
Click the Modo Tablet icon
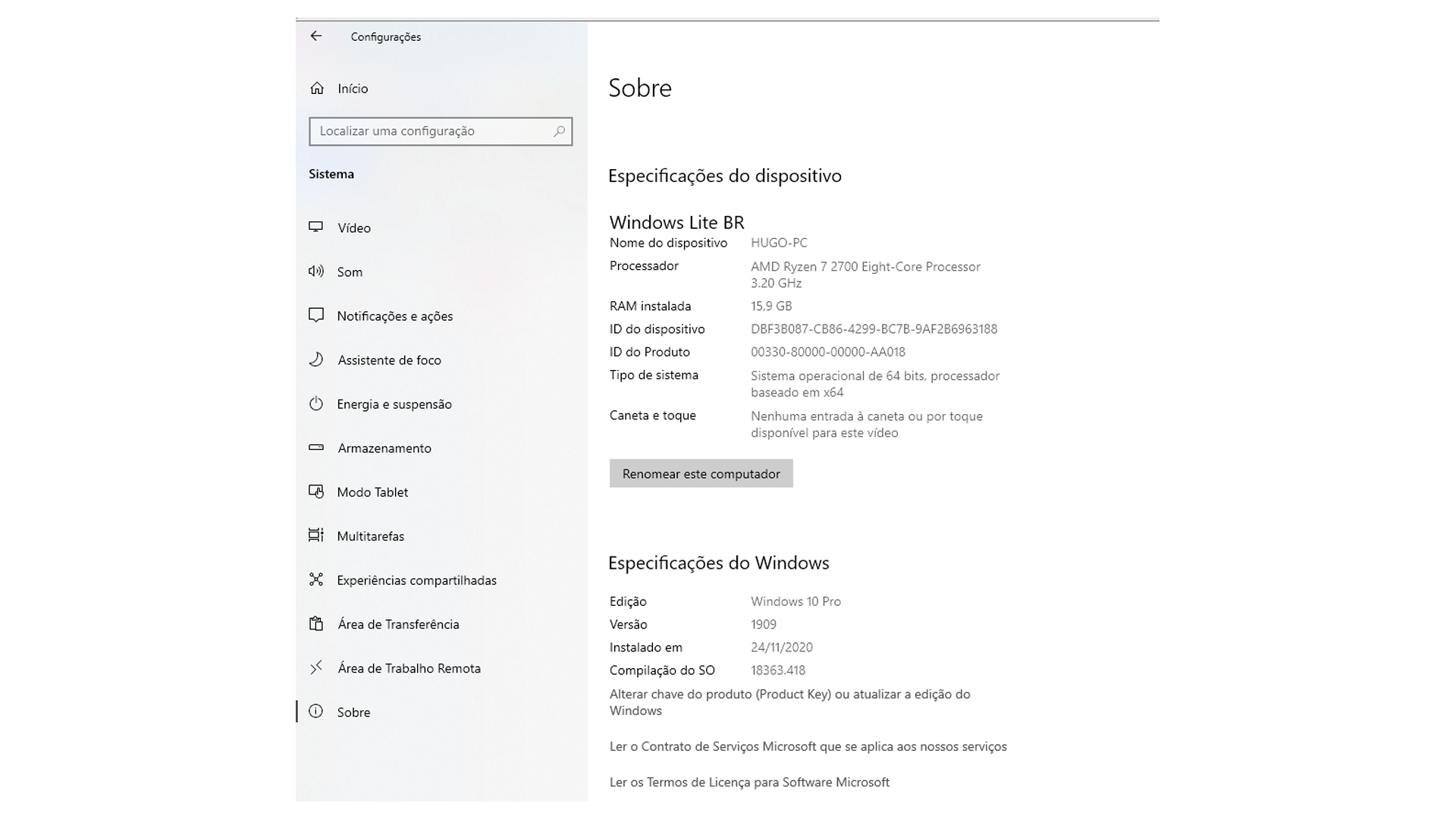pyautogui.click(x=316, y=491)
